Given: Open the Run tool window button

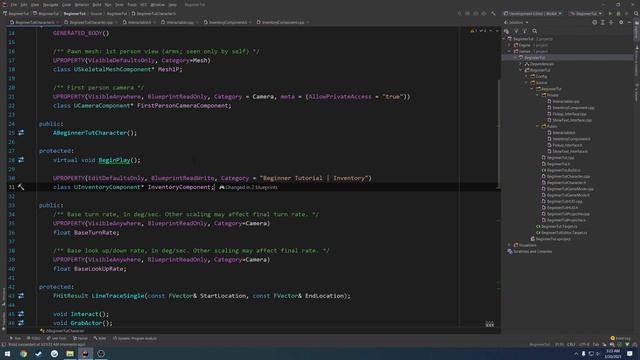Looking at the screenshot, I should tap(16, 338).
